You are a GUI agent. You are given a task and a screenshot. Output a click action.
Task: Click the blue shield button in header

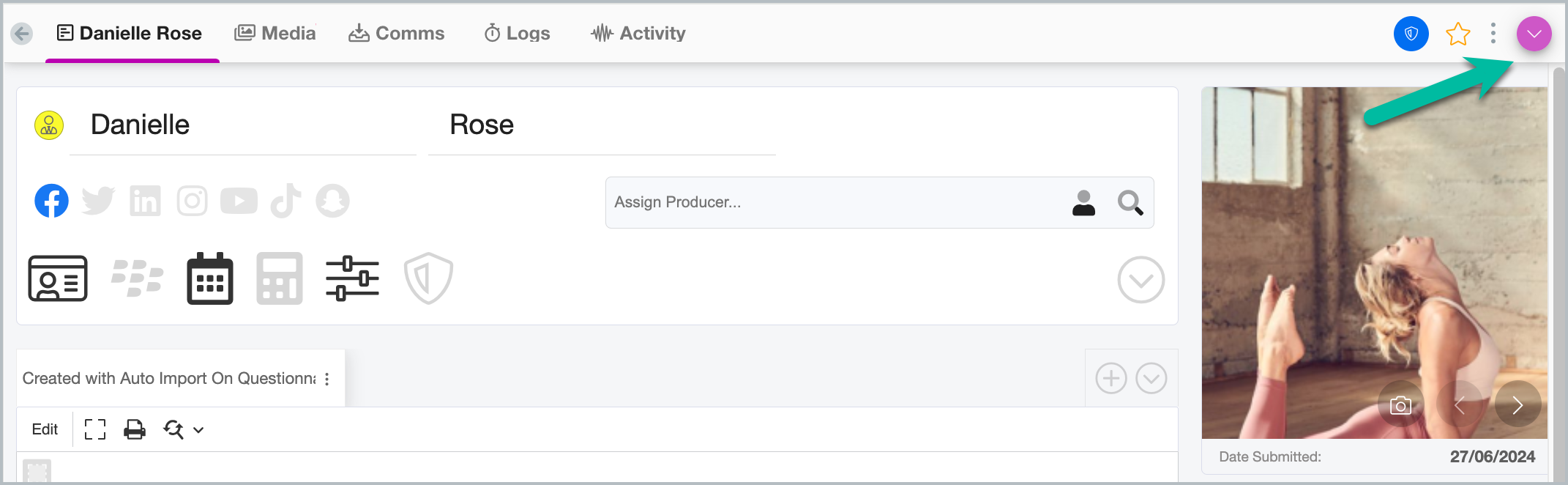click(1411, 34)
